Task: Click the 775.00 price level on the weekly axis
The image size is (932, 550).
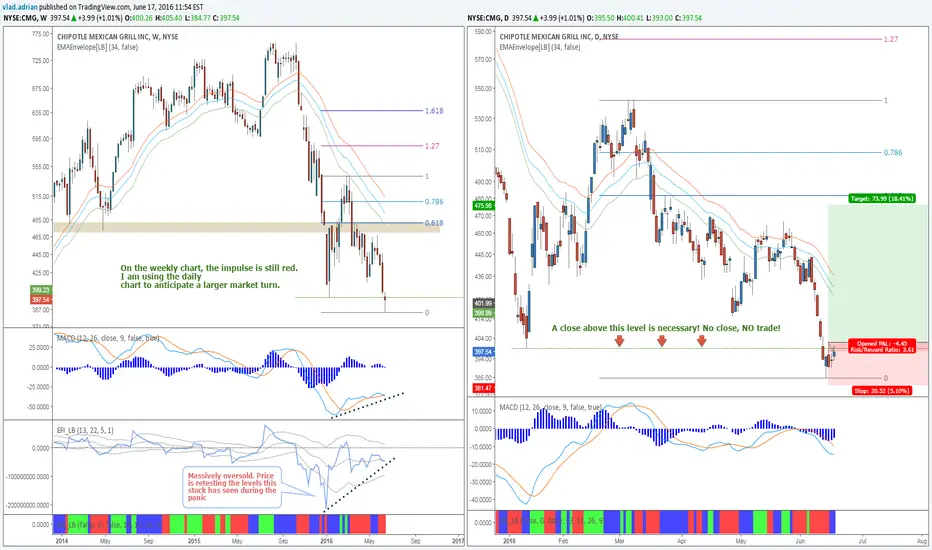Action: click(x=41, y=34)
